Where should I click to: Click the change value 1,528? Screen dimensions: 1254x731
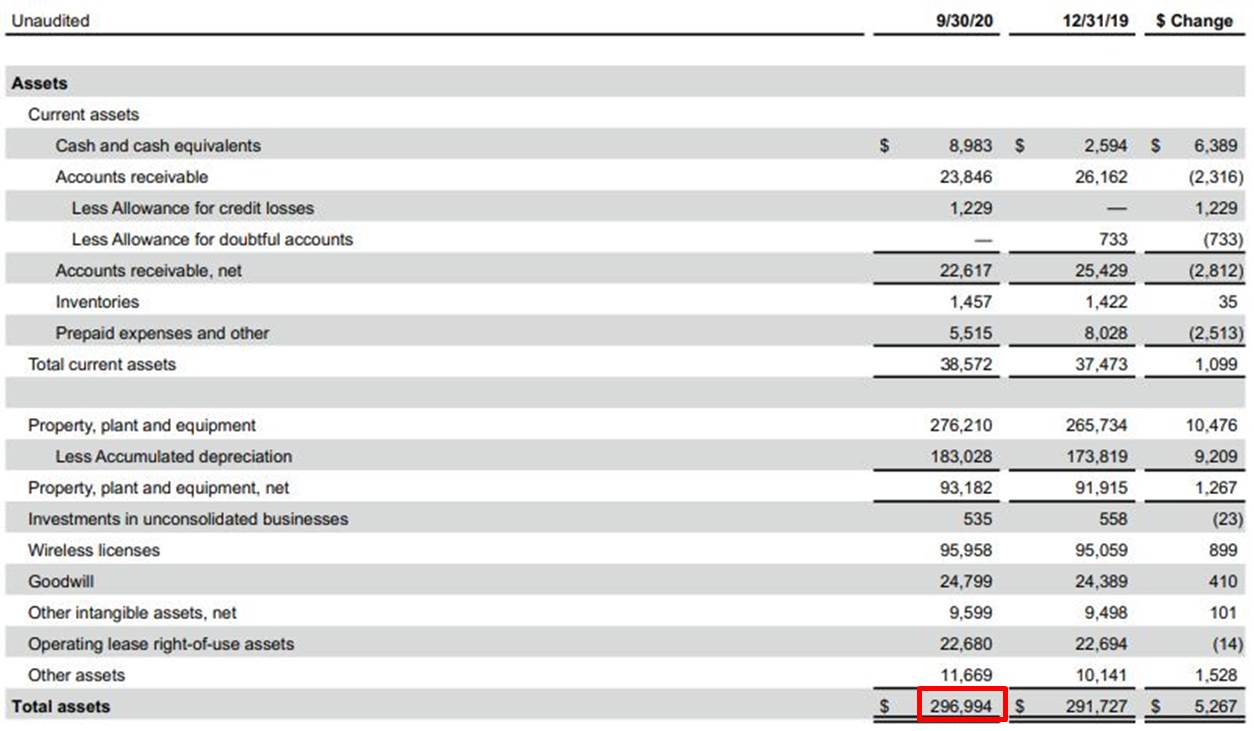(x=1215, y=675)
